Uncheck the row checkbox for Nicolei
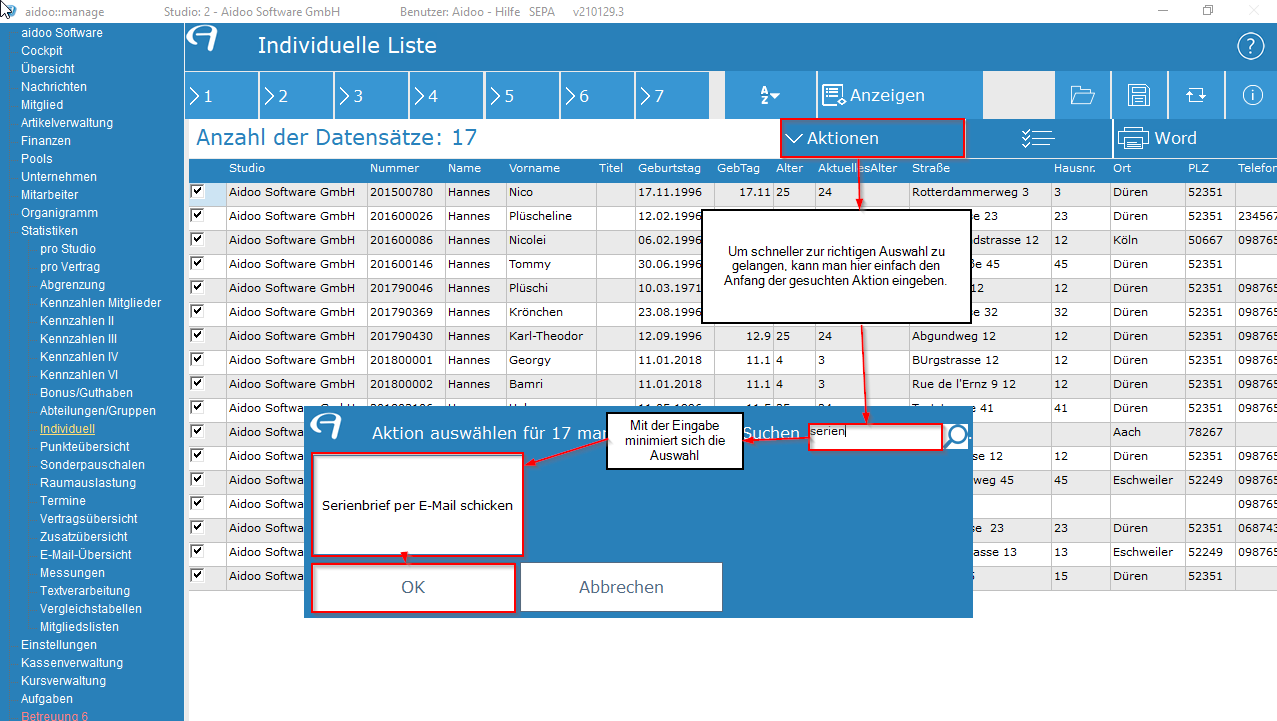Image resolution: width=1277 pixels, height=721 pixels. point(198,239)
